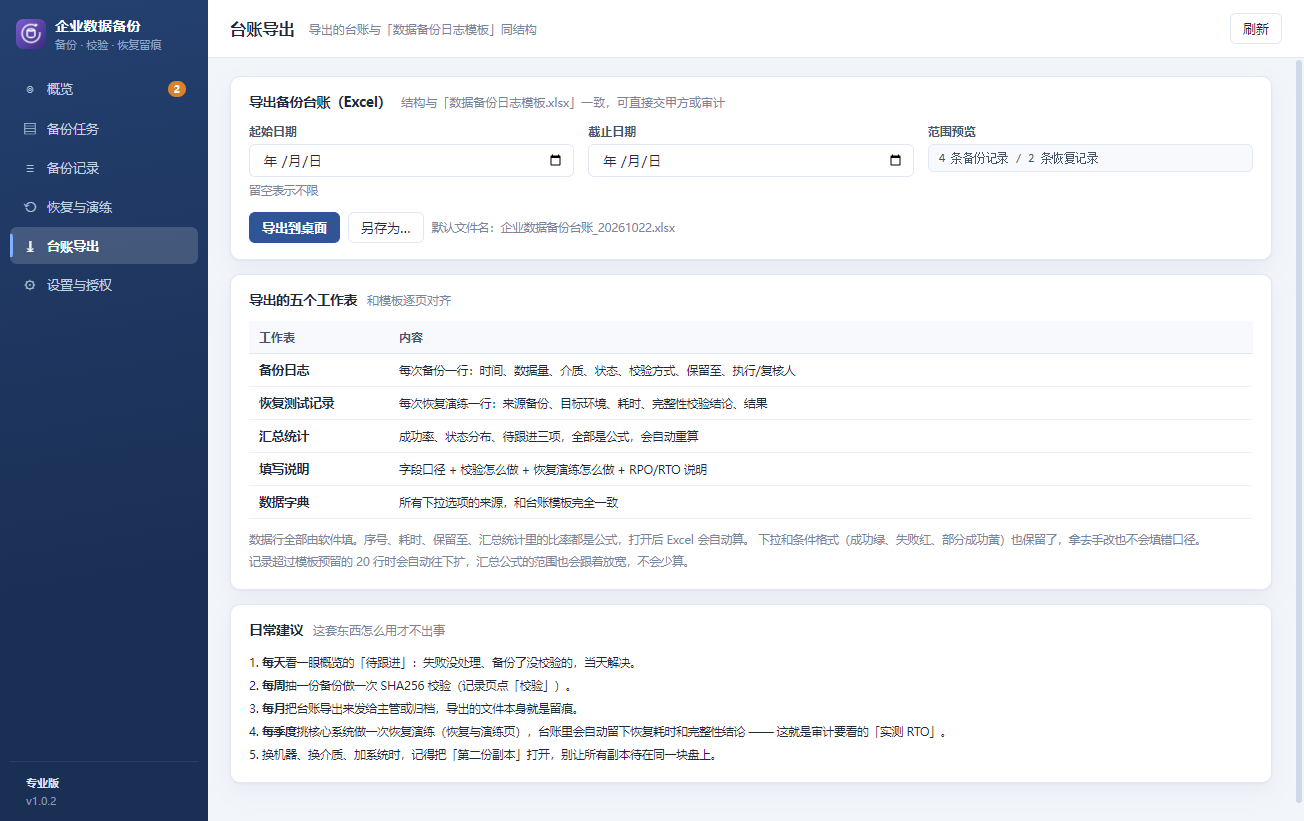The height and width of the screenshot is (821, 1304).
Task: Go to 备份任务 in the sidebar
Action: tap(104, 129)
